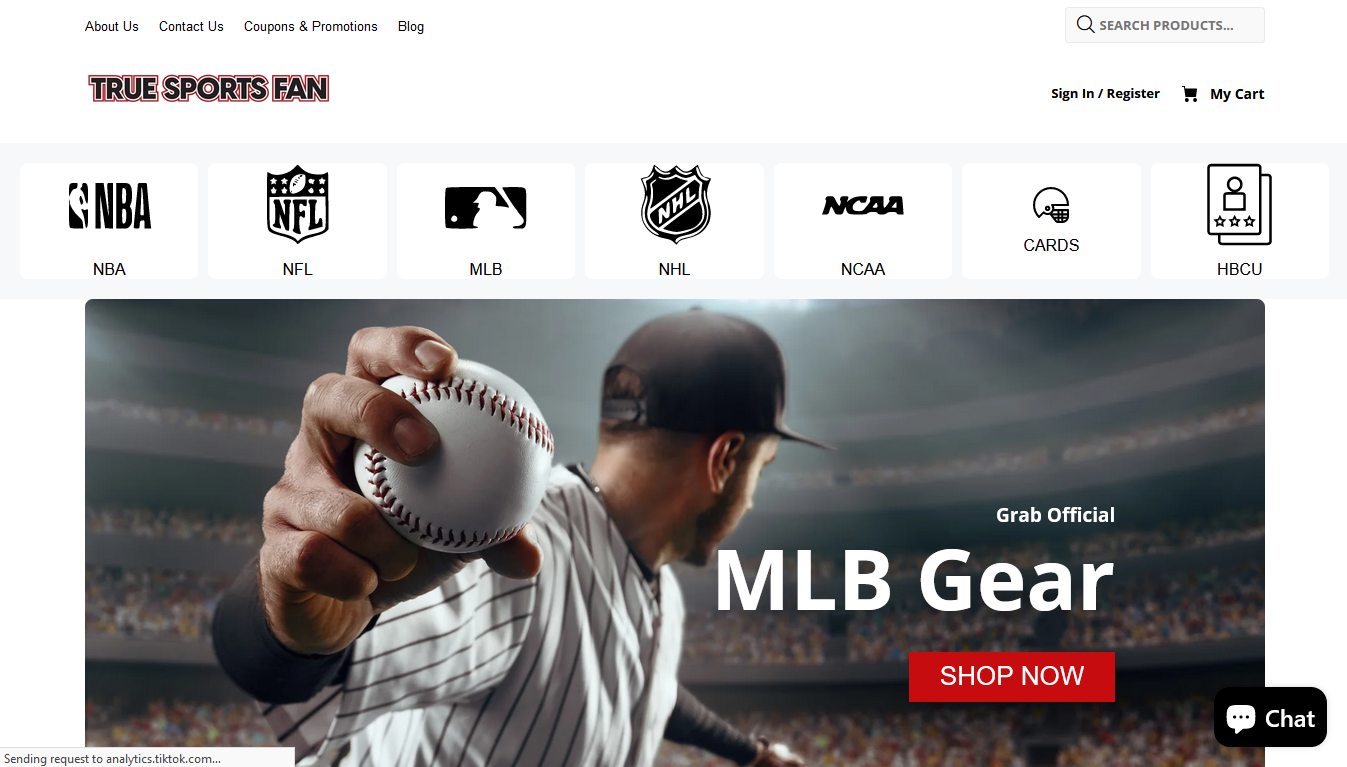Open the Blog link
This screenshot has height=767, width=1347.
click(x=411, y=27)
